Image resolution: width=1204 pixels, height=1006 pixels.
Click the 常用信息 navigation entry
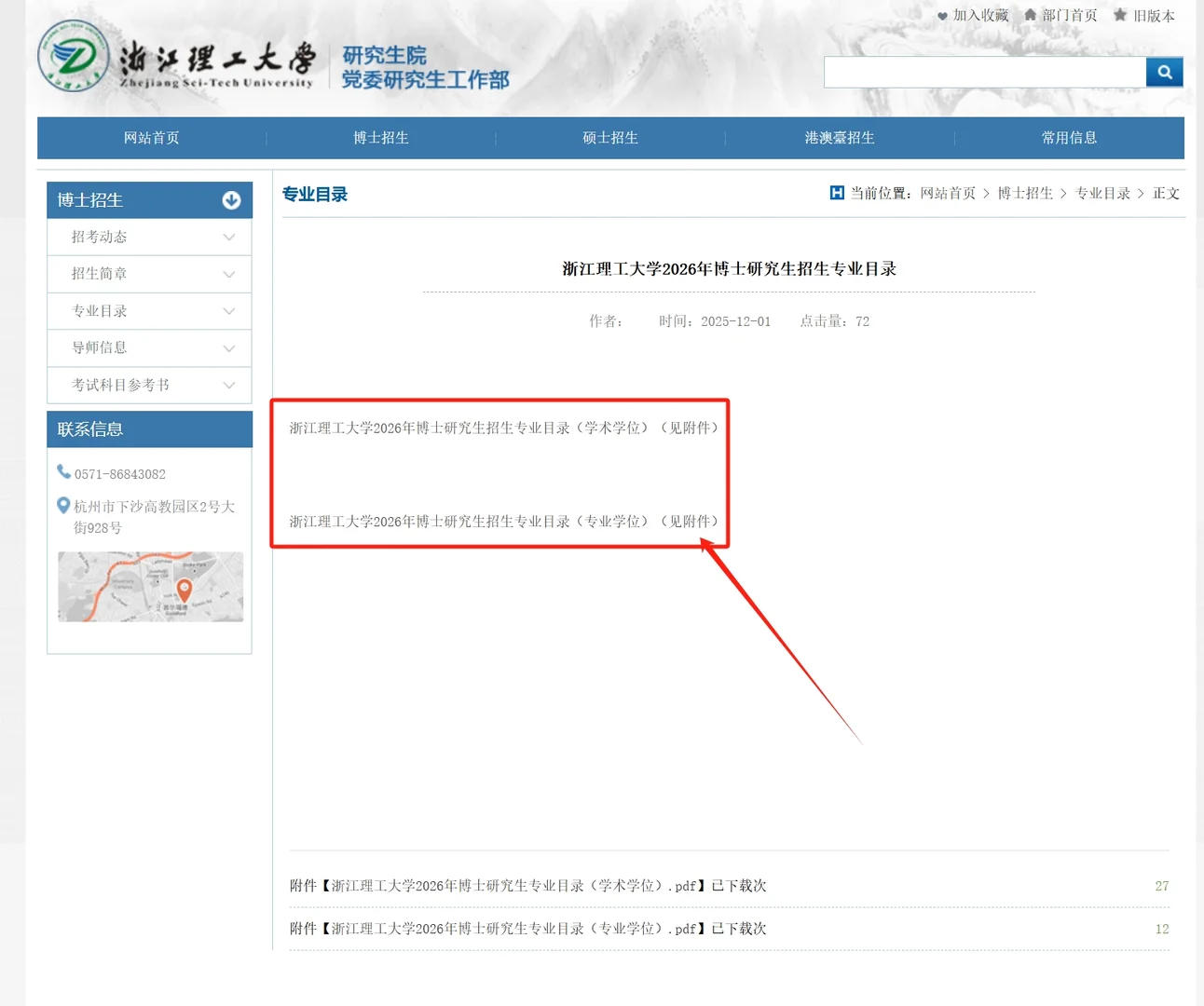click(1069, 137)
